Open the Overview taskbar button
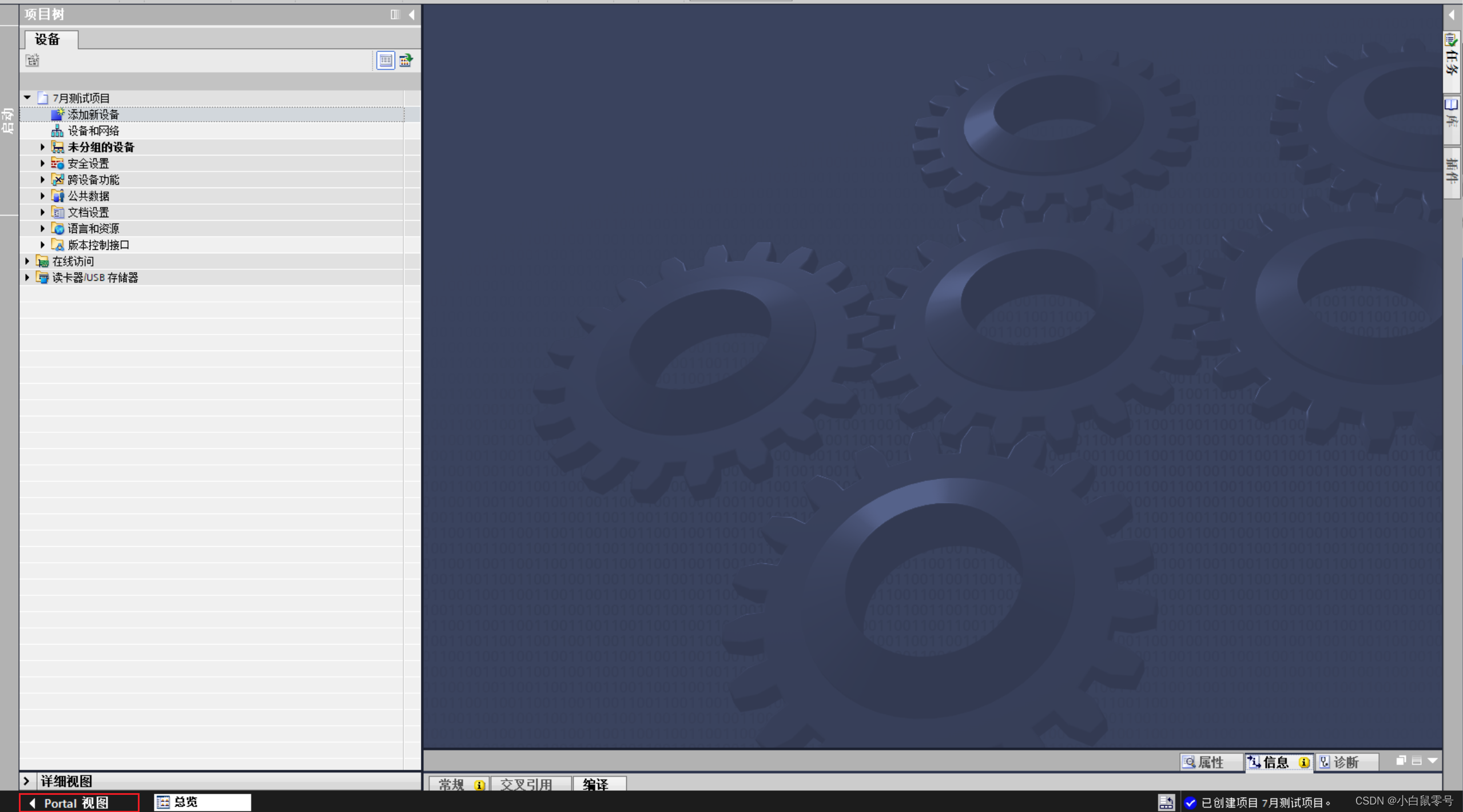The width and height of the screenshot is (1463, 812). (x=202, y=802)
